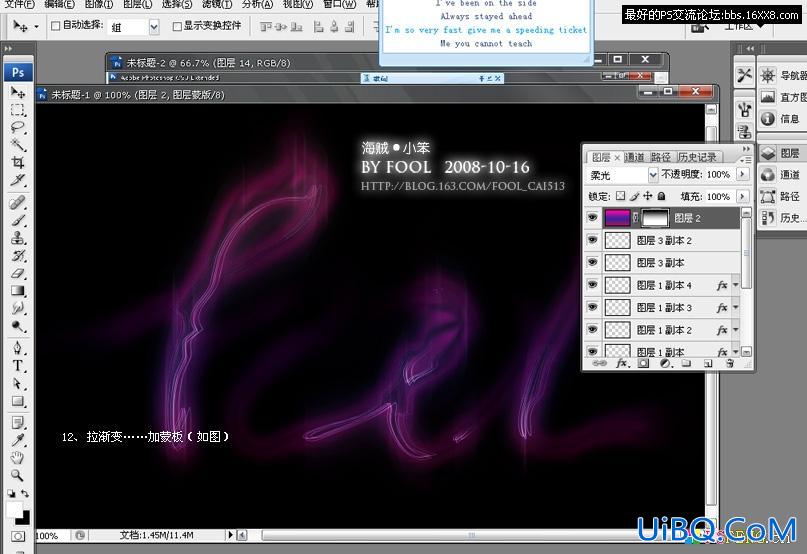Hide the 图层 1 副本 3 layer
Image resolution: width=807 pixels, height=554 pixels.
click(592, 307)
